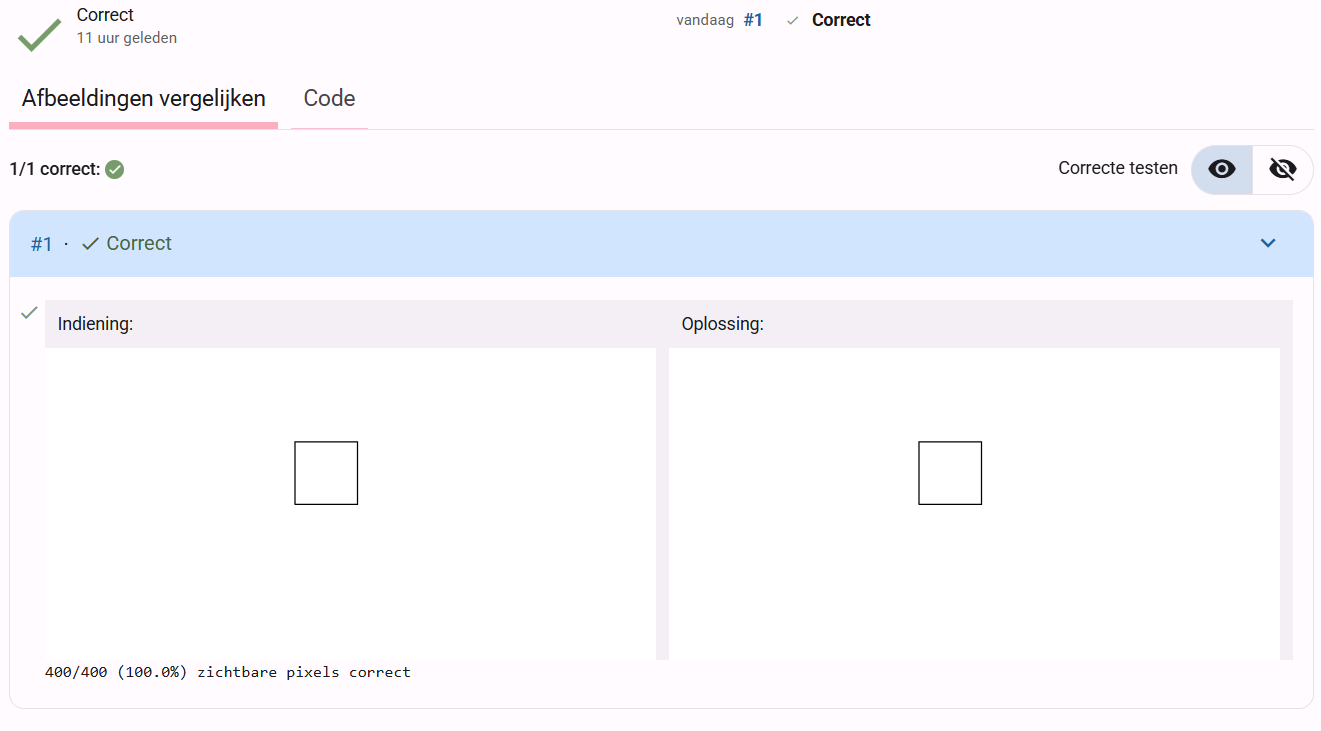Switch to the Code tab
Viewport: 1321px width, 731px height.
coord(329,98)
